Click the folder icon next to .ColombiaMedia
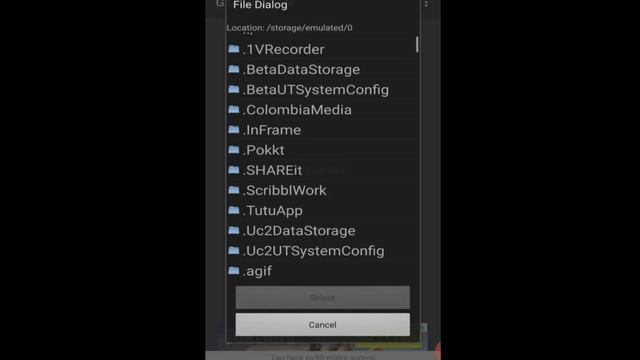 pos(234,109)
